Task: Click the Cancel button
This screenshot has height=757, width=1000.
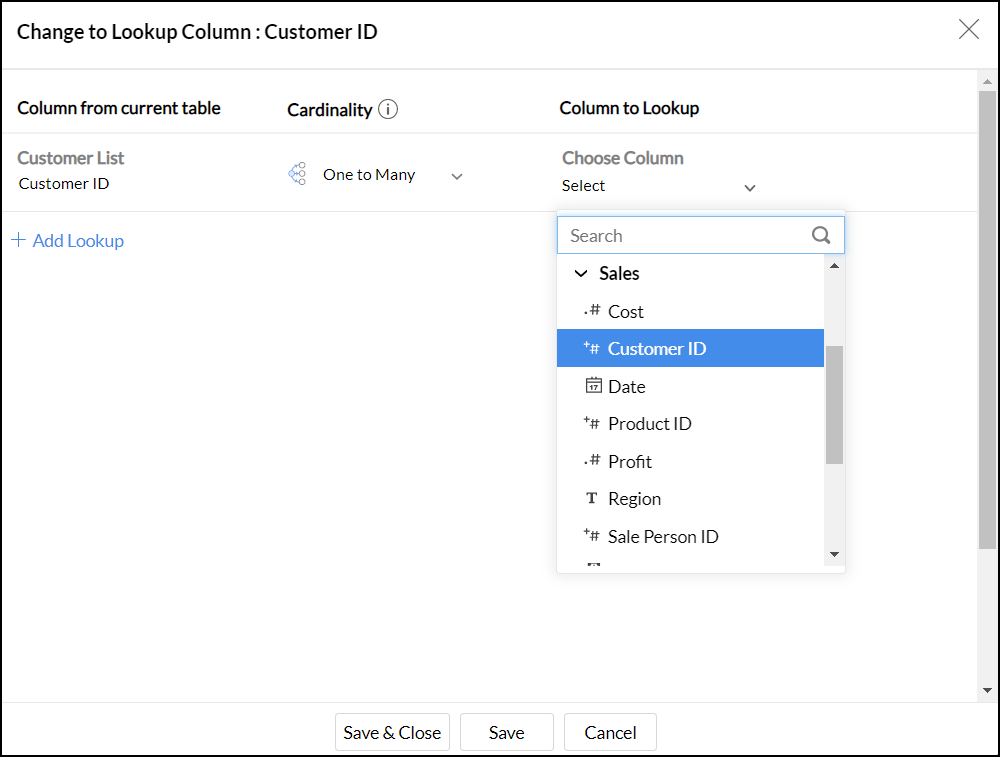Action: (x=610, y=732)
